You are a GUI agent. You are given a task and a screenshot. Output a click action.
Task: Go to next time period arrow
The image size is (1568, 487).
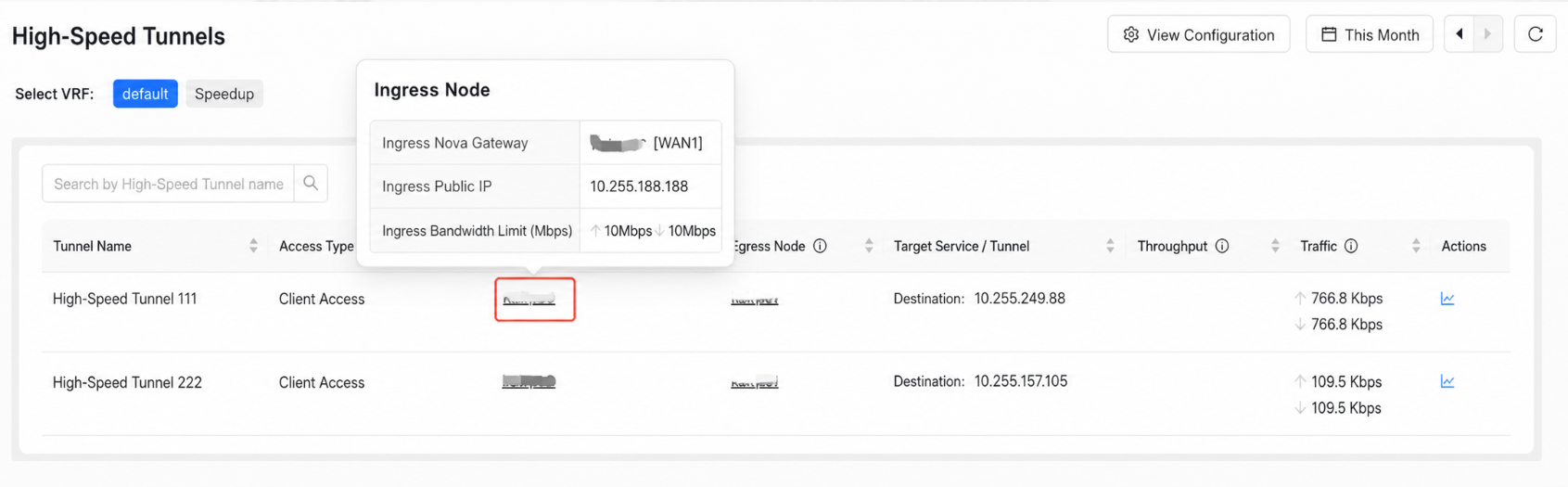[x=1488, y=34]
